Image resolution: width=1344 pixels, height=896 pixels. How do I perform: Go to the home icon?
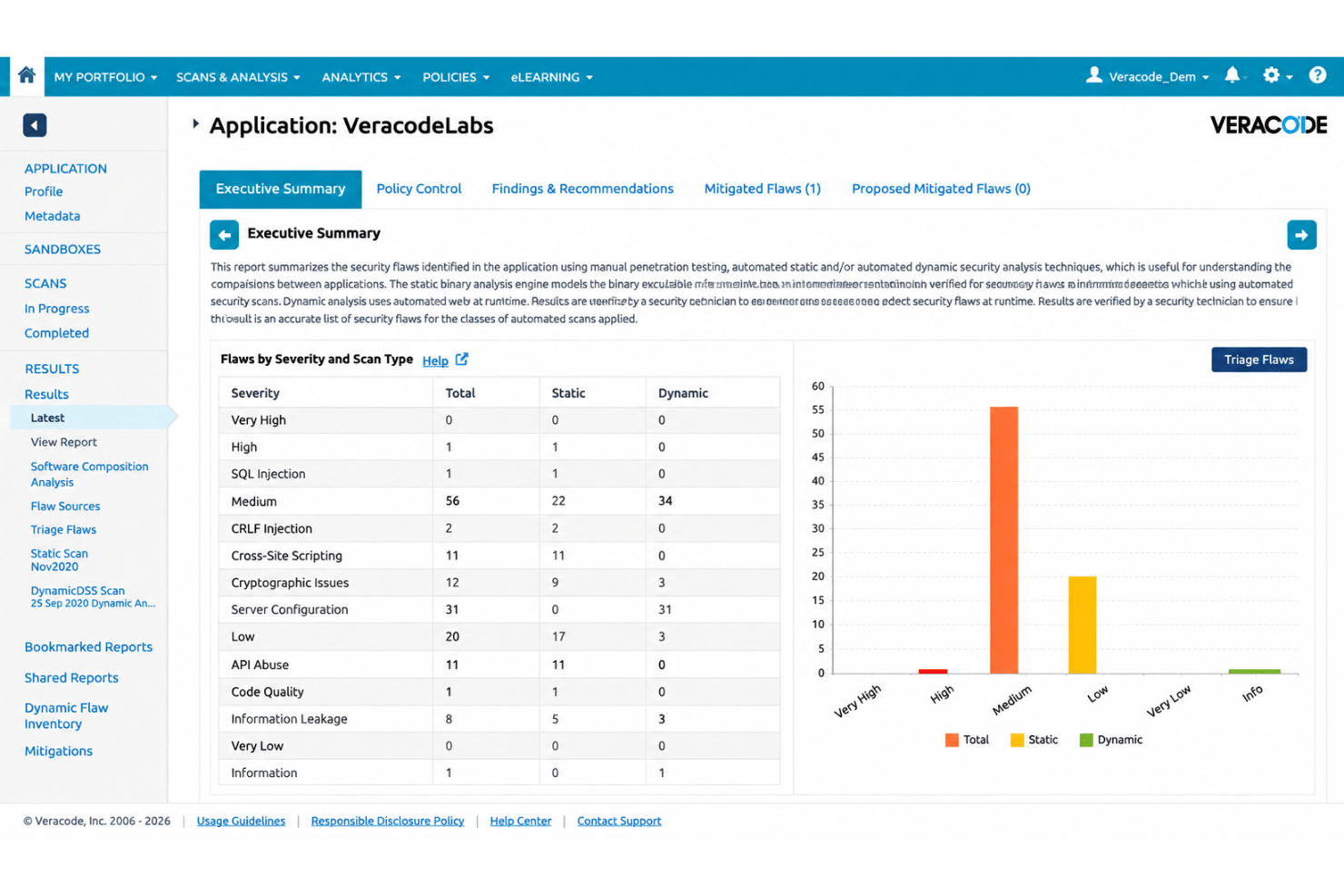26,76
